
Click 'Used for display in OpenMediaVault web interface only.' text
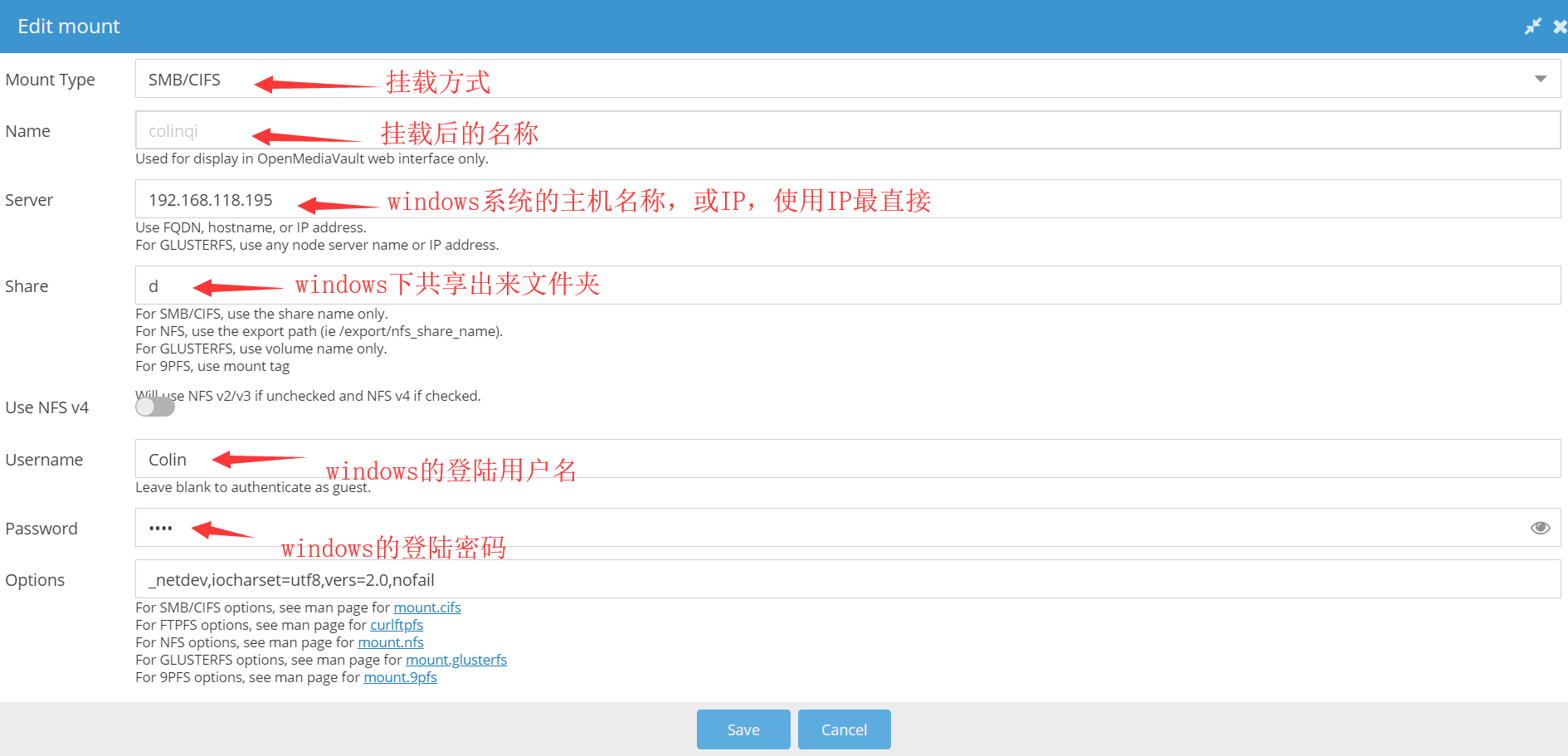click(x=312, y=159)
